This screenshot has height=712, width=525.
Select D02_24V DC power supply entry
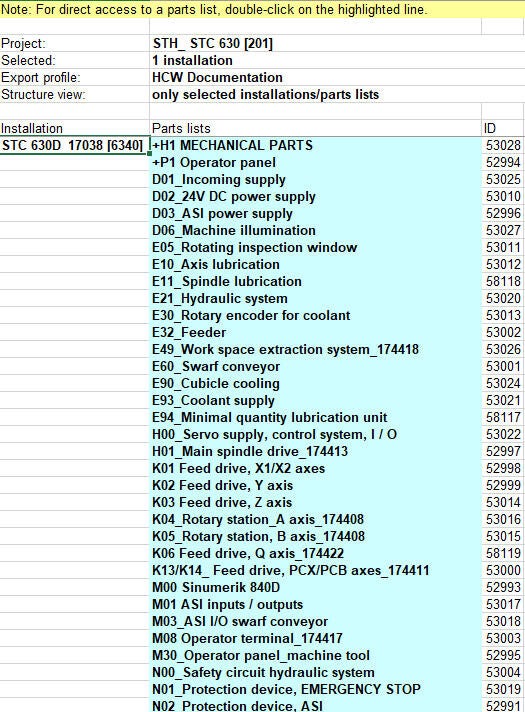click(x=315, y=197)
